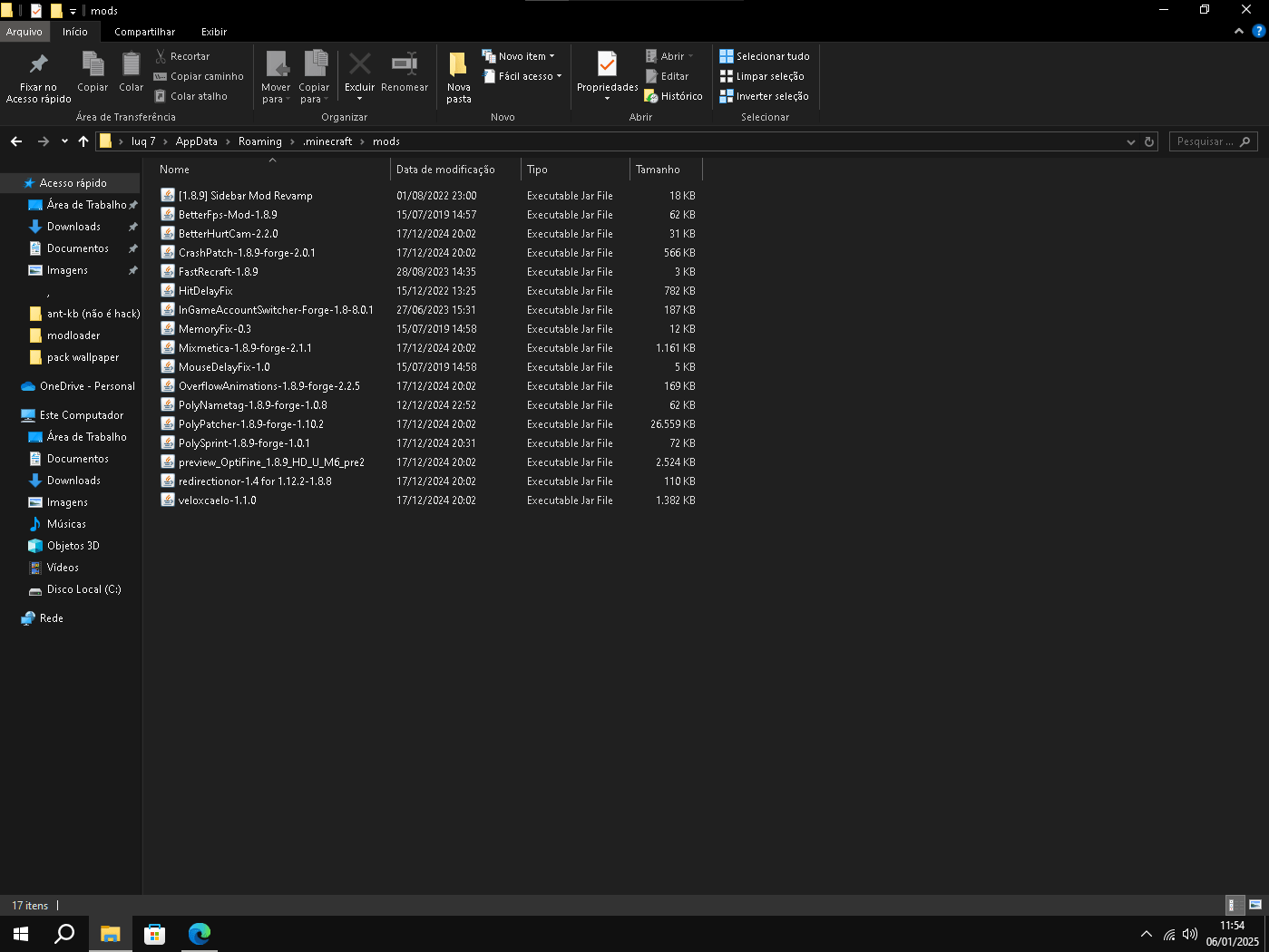Open the Fácil acesso dropdown
Screen dimensions: 1269x952
pyautogui.click(x=522, y=76)
